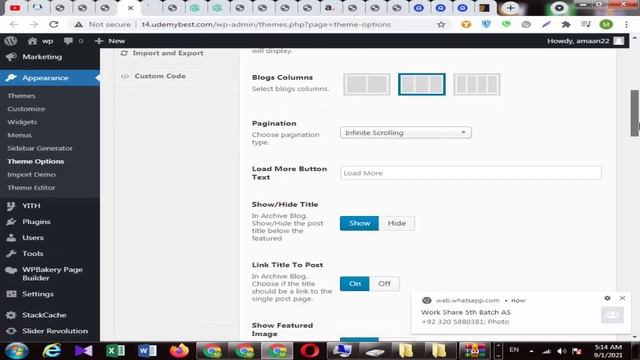Click the address bar URL
Image resolution: width=640 pixels, height=360 pixels.
[266, 24]
